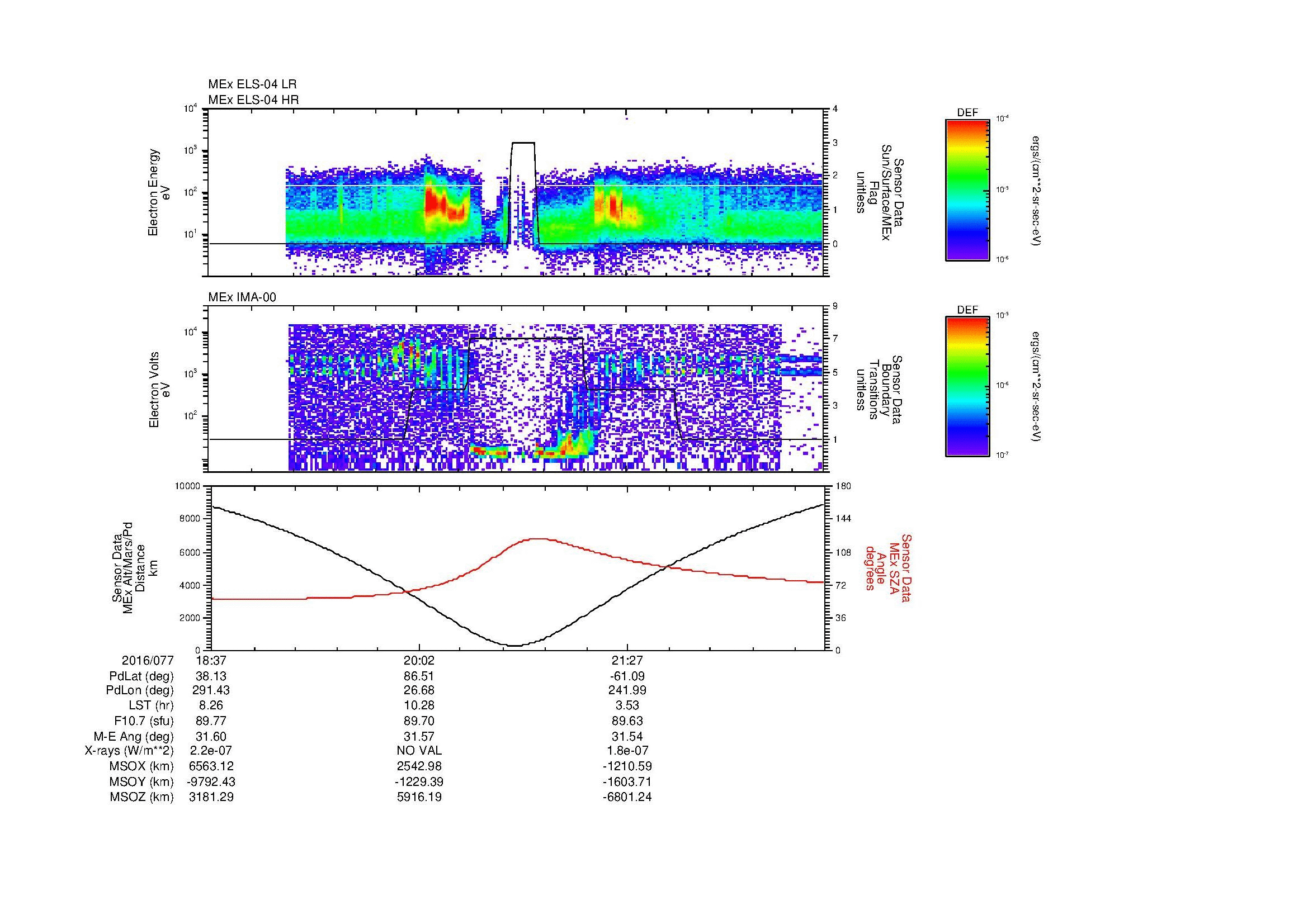Image resolution: width=1308 pixels, height=924 pixels.
Task: Click the time tick label '21:27'
Action: click(x=627, y=660)
